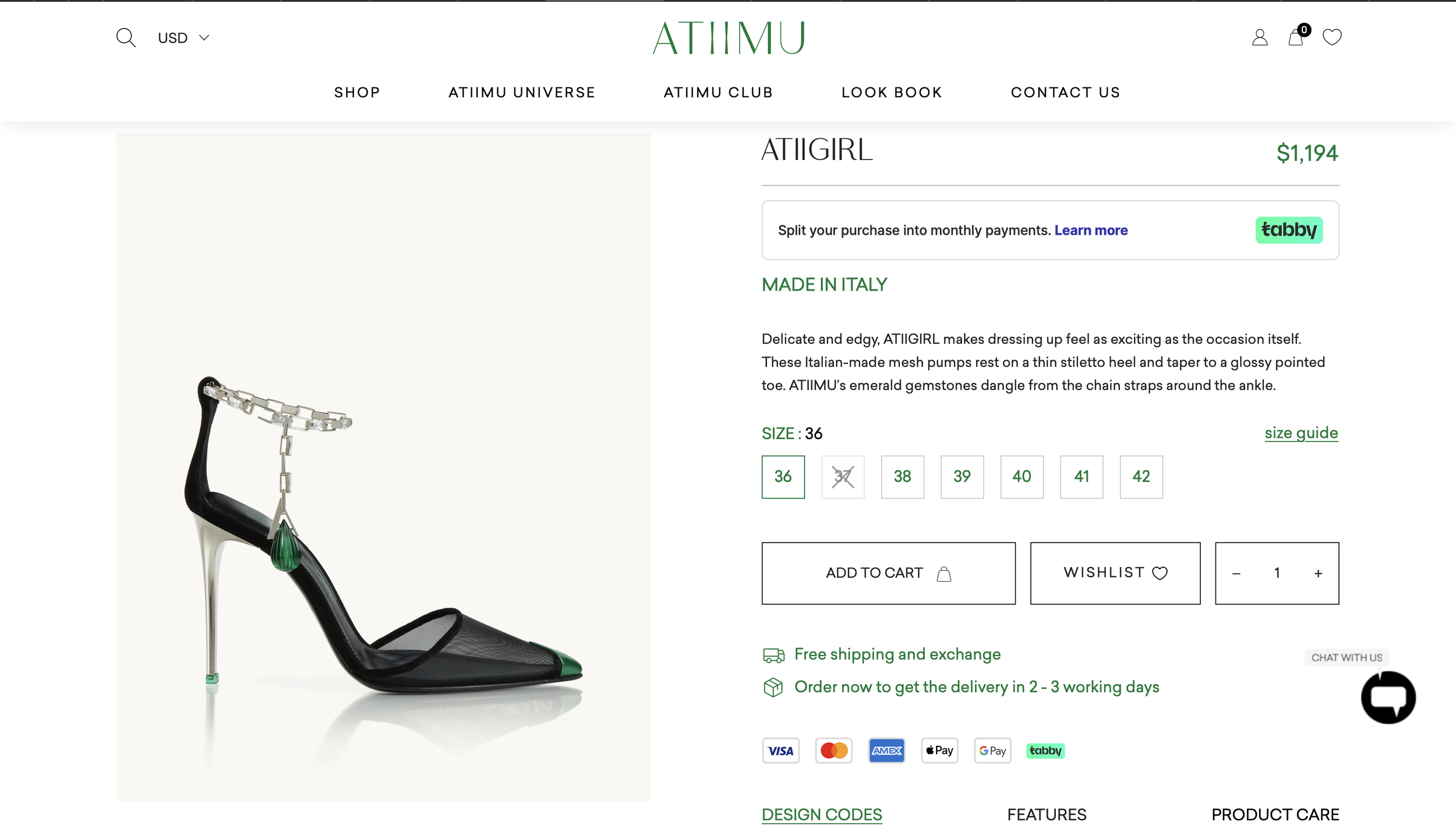Select shoe size 39
The width and height of the screenshot is (1456, 832).
pyautogui.click(x=962, y=477)
